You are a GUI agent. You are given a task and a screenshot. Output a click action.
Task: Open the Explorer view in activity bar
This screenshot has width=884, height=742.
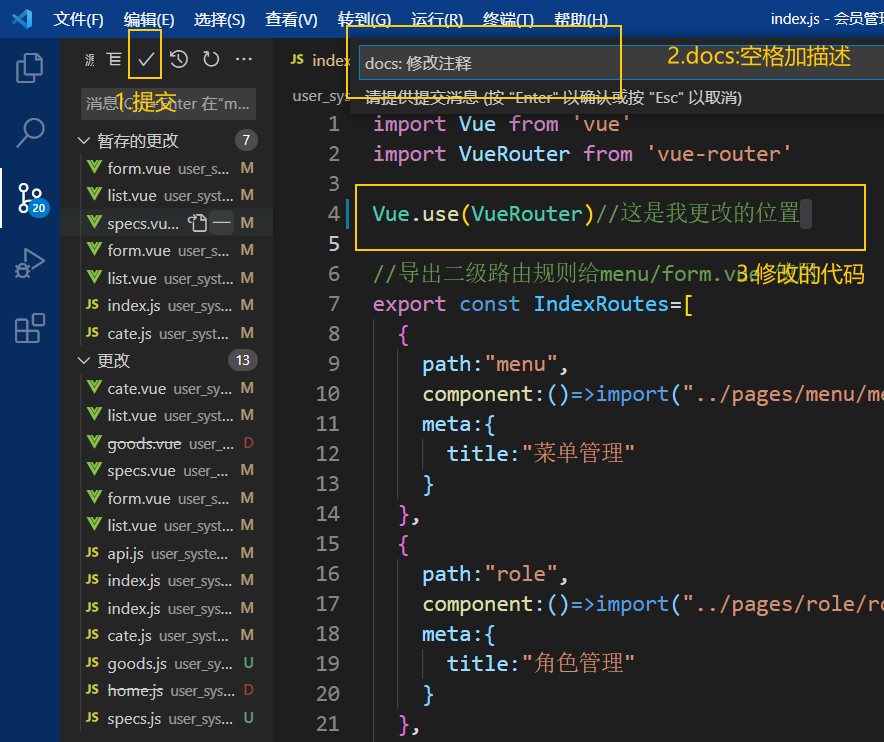[x=29, y=68]
